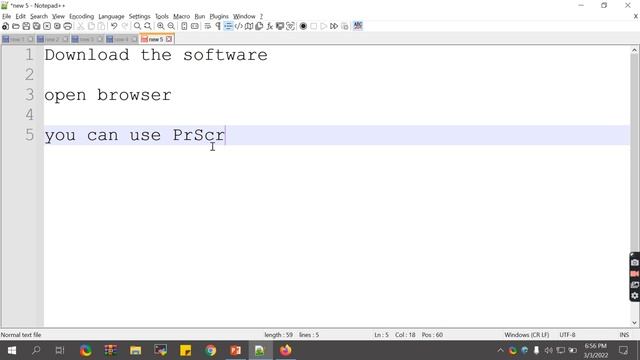Click the New file toolbar icon

[x=5, y=26]
